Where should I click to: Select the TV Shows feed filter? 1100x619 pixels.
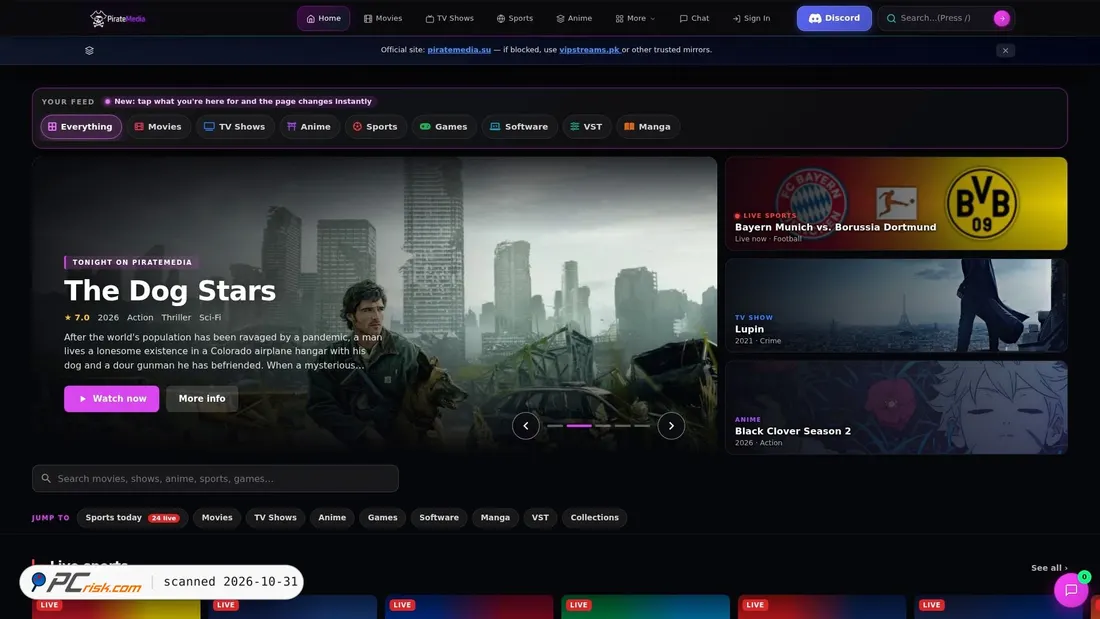pos(235,127)
